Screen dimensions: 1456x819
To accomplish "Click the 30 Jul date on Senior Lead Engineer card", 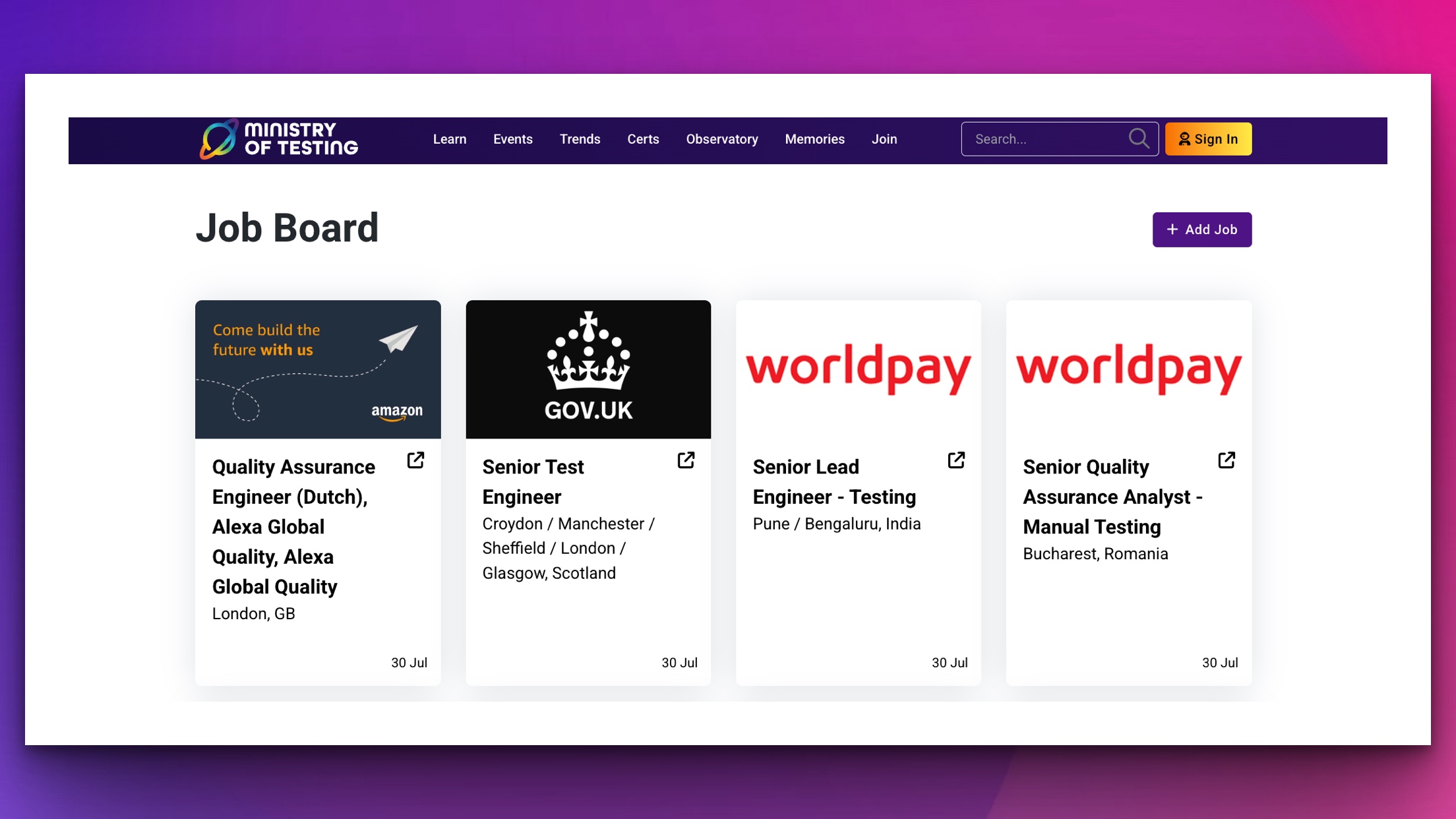I will point(950,663).
